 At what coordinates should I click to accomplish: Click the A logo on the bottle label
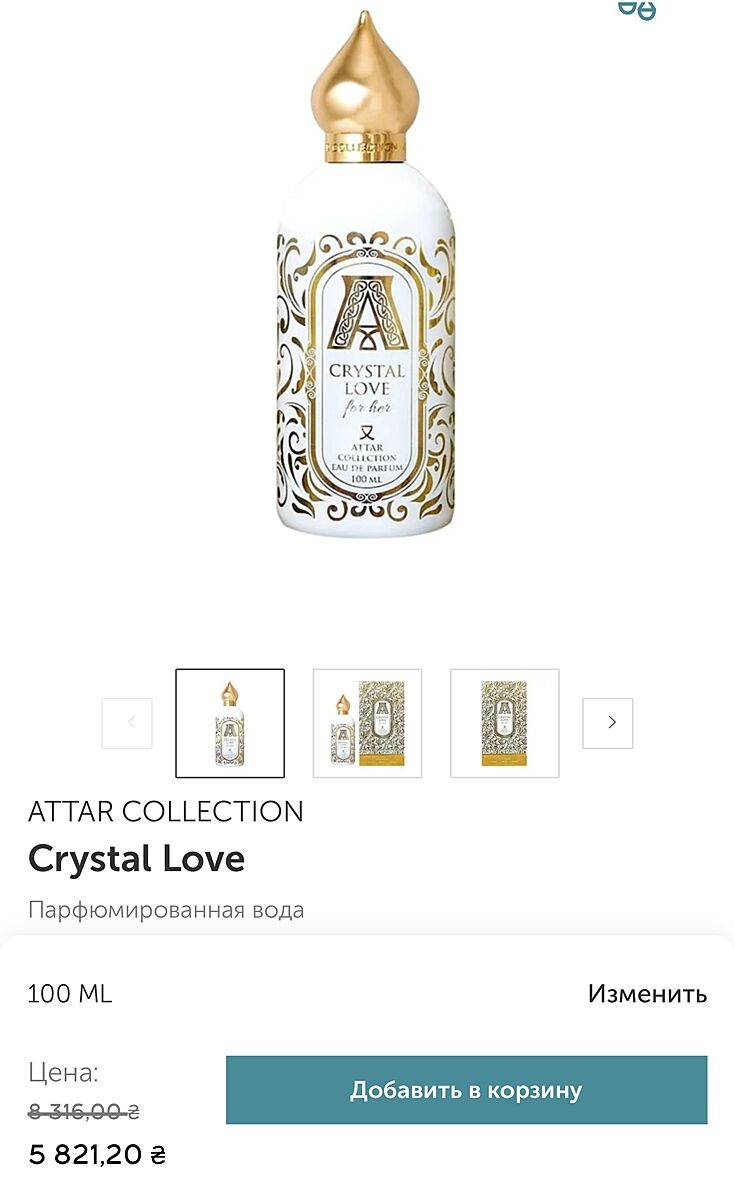tap(368, 313)
